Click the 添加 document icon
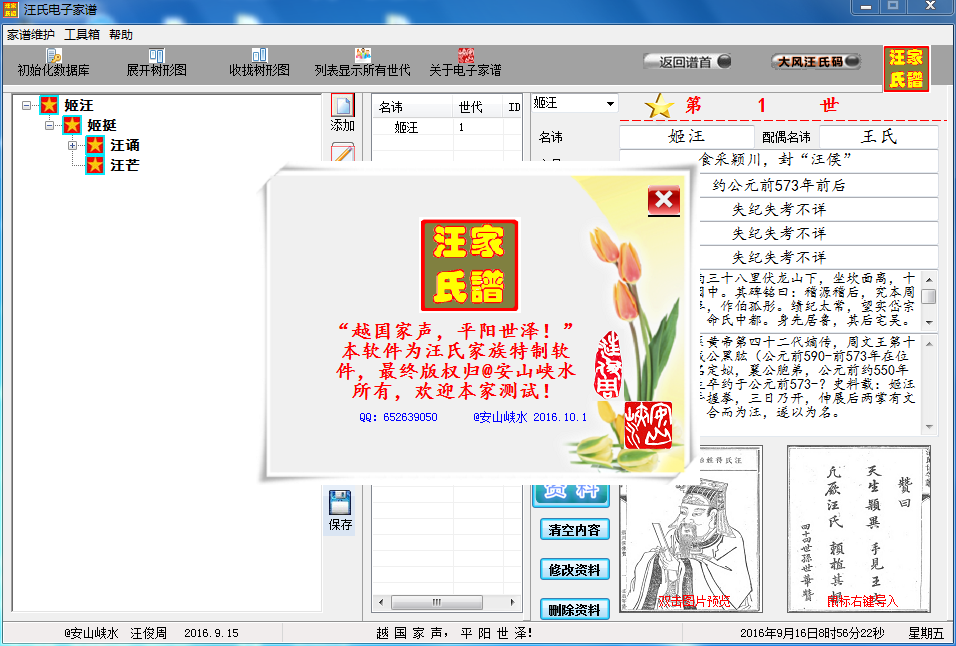Viewport: 956px width, 646px height. [342, 107]
